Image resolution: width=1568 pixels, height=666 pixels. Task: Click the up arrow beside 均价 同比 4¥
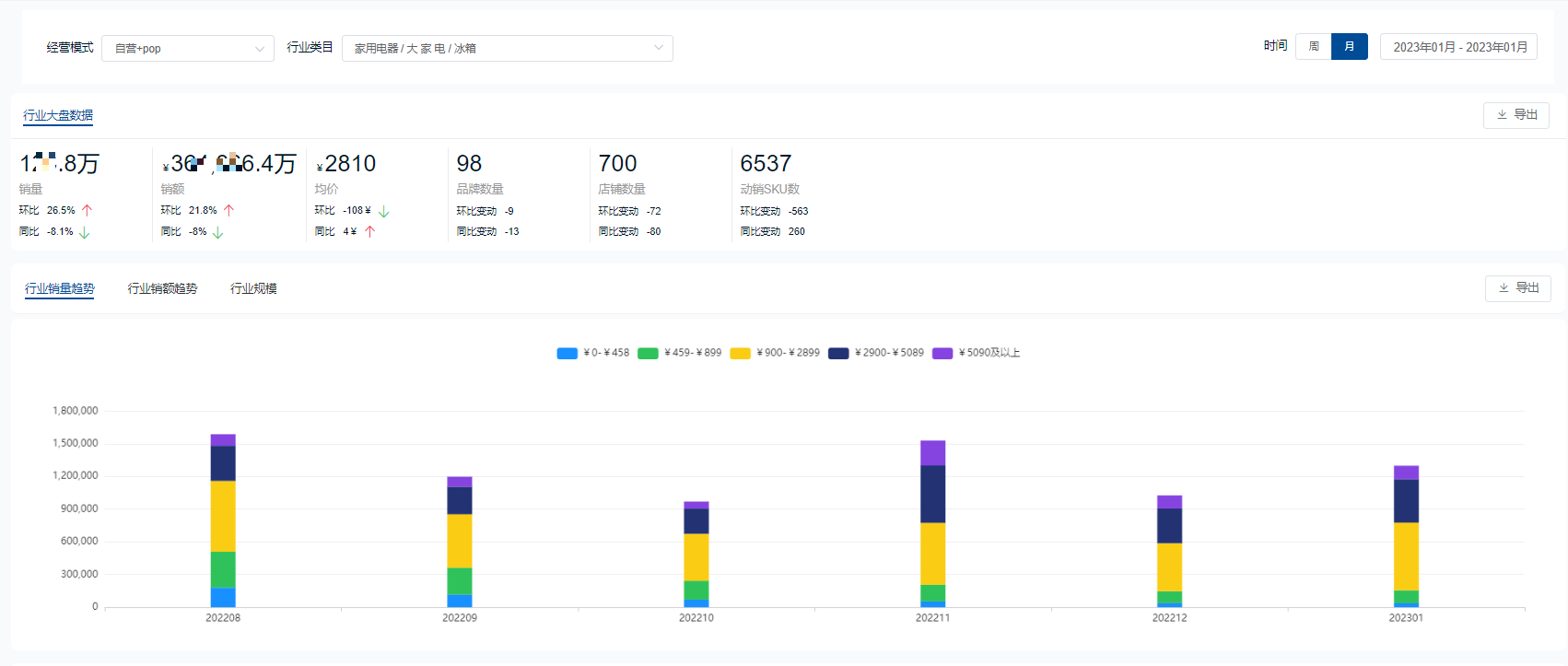[x=370, y=231]
